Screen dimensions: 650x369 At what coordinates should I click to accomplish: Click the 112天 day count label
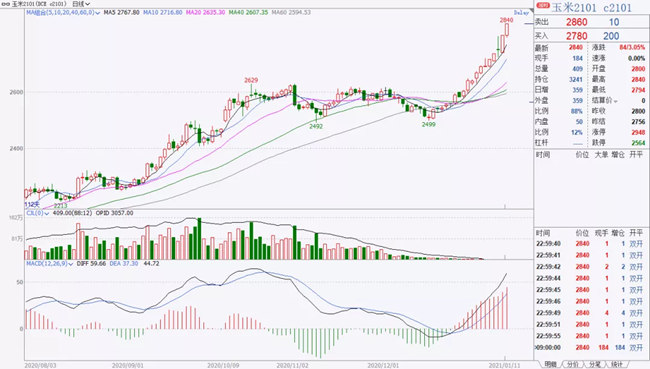[32, 204]
